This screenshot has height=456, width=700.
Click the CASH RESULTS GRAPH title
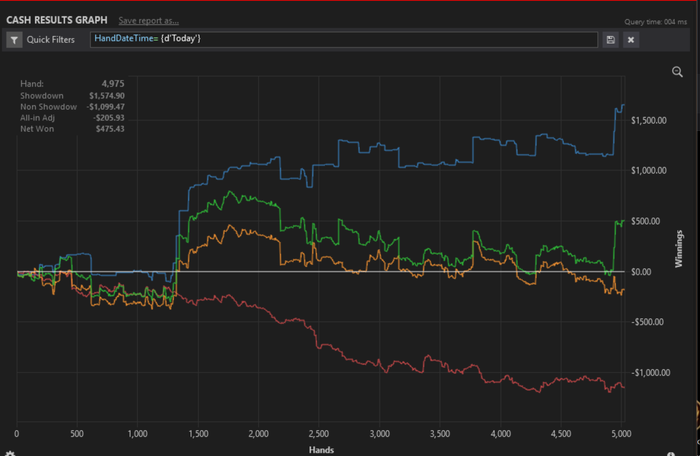[57, 20]
